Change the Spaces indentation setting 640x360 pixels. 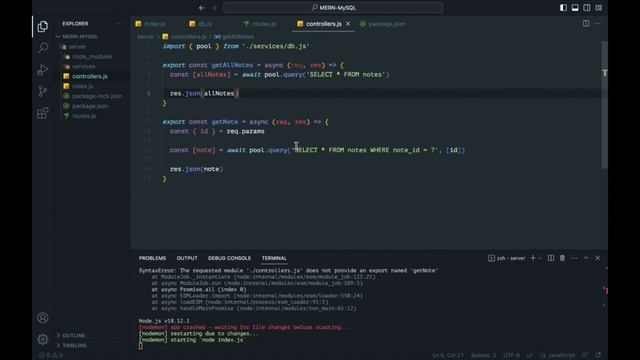coord(483,356)
